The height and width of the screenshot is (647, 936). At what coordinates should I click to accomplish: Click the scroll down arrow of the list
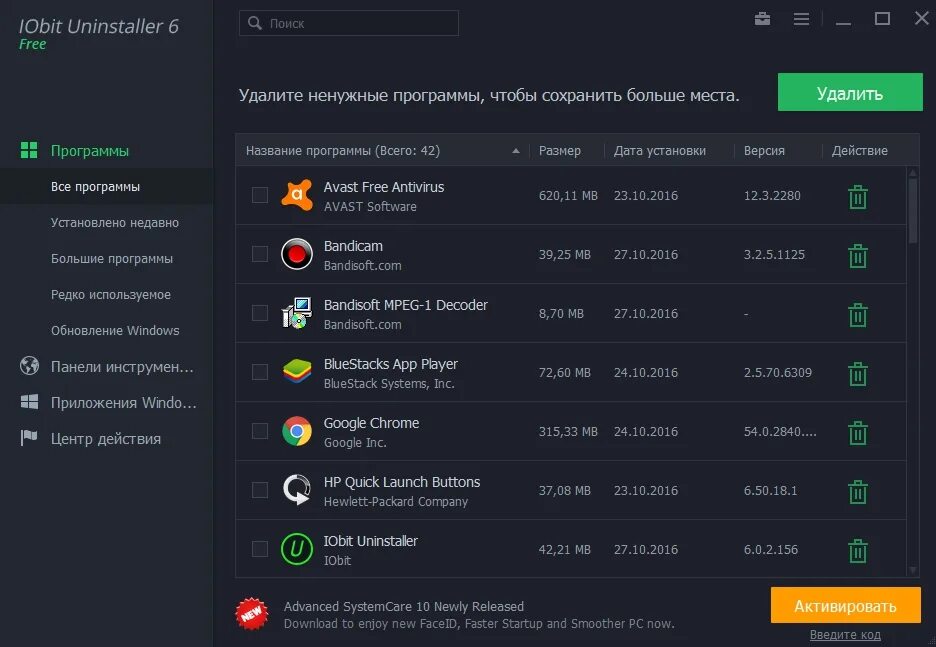coord(913,571)
